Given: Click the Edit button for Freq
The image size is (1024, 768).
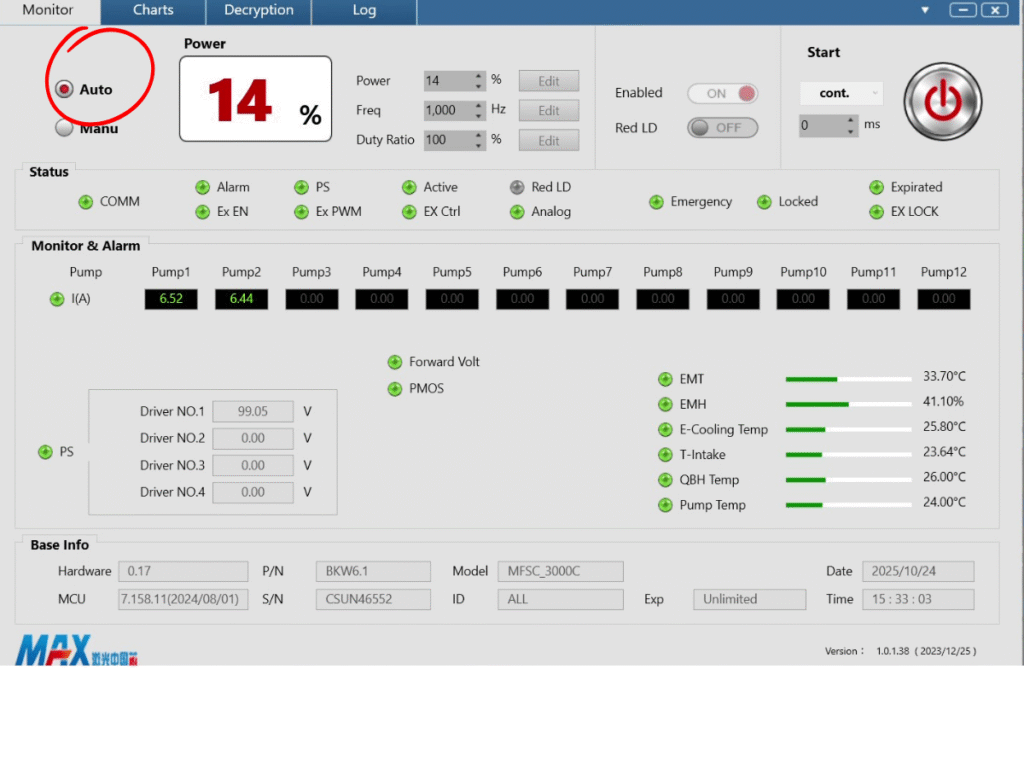Looking at the screenshot, I should click(x=548, y=111).
